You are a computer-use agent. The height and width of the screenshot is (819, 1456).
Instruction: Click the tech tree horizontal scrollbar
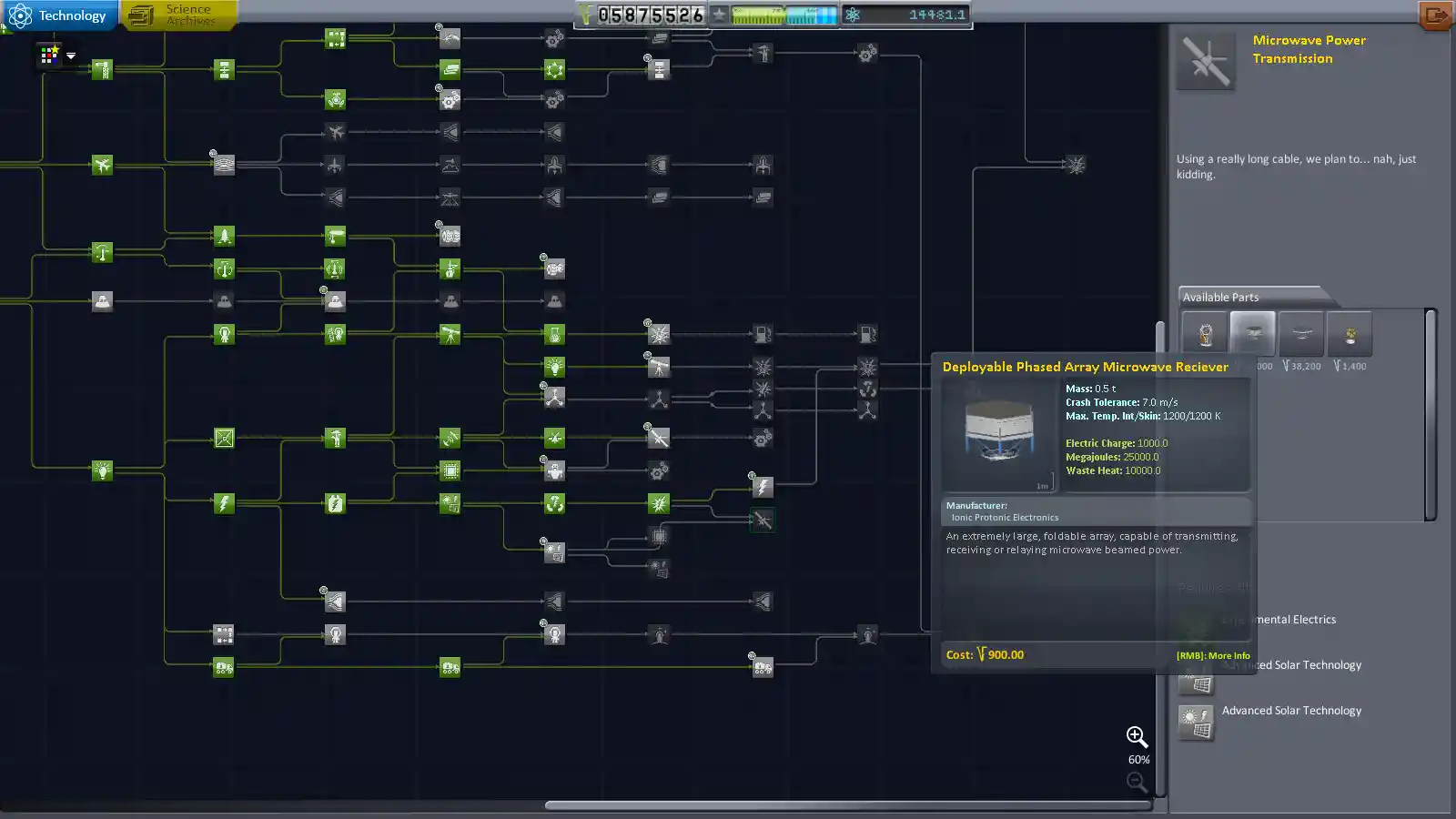pyautogui.click(x=848, y=805)
